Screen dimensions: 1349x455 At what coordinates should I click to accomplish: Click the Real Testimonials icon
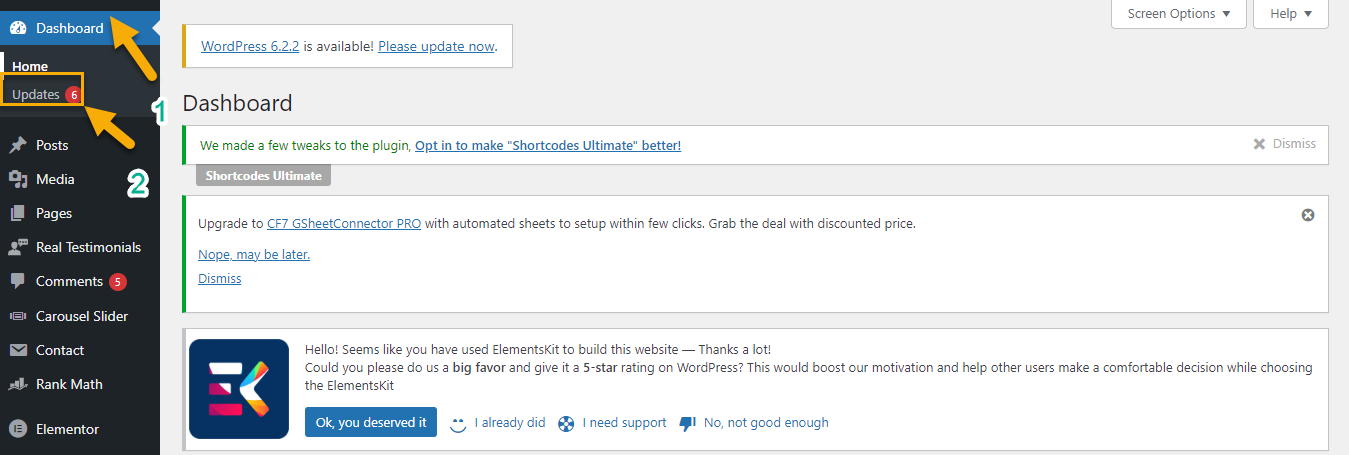(x=18, y=247)
